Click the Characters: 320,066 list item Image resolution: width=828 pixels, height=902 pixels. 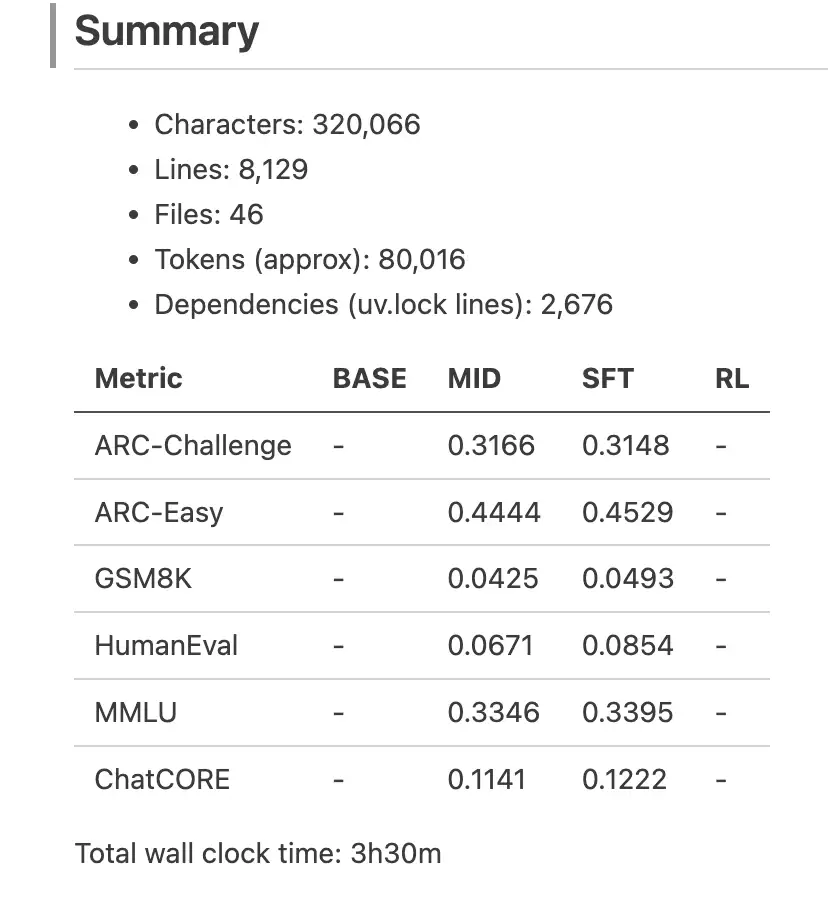click(x=287, y=125)
